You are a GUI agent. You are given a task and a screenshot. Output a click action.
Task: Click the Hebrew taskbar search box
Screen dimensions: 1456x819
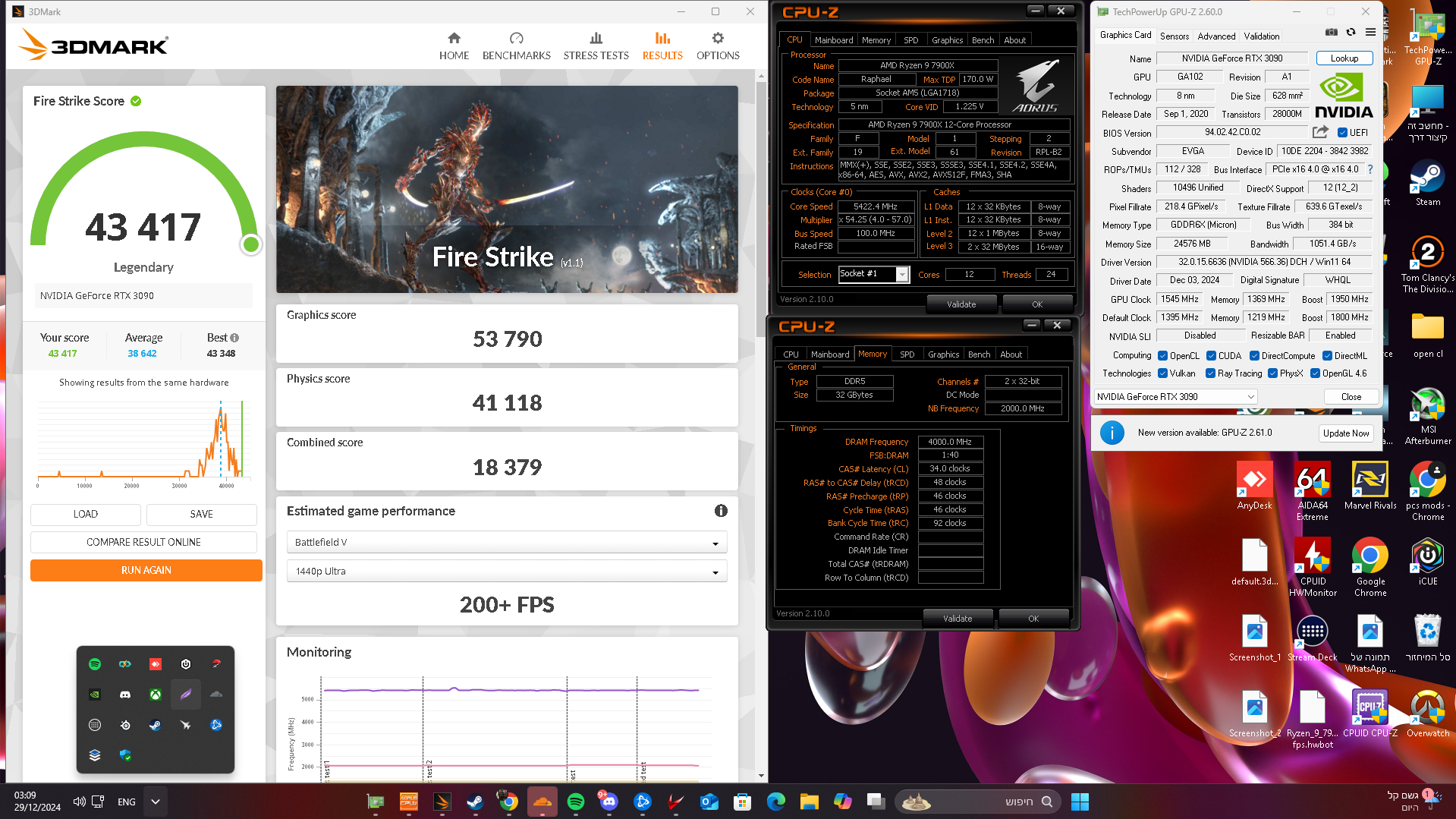979,802
